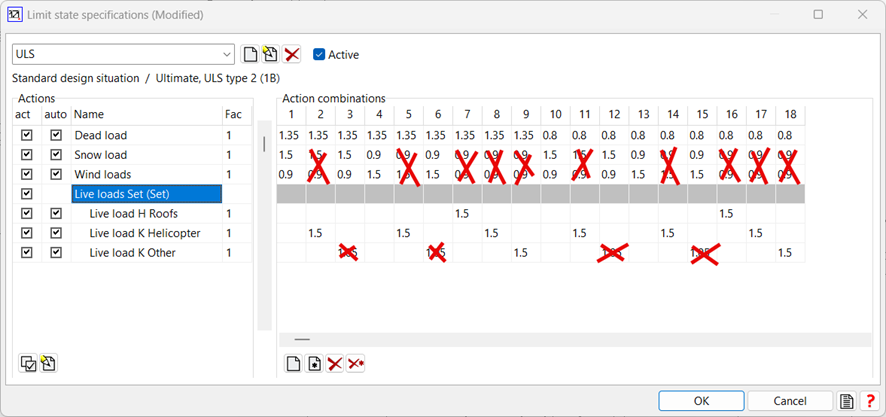Delete all combinations with red X star icon
The height and width of the screenshot is (417, 886).
(x=355, y=364)
